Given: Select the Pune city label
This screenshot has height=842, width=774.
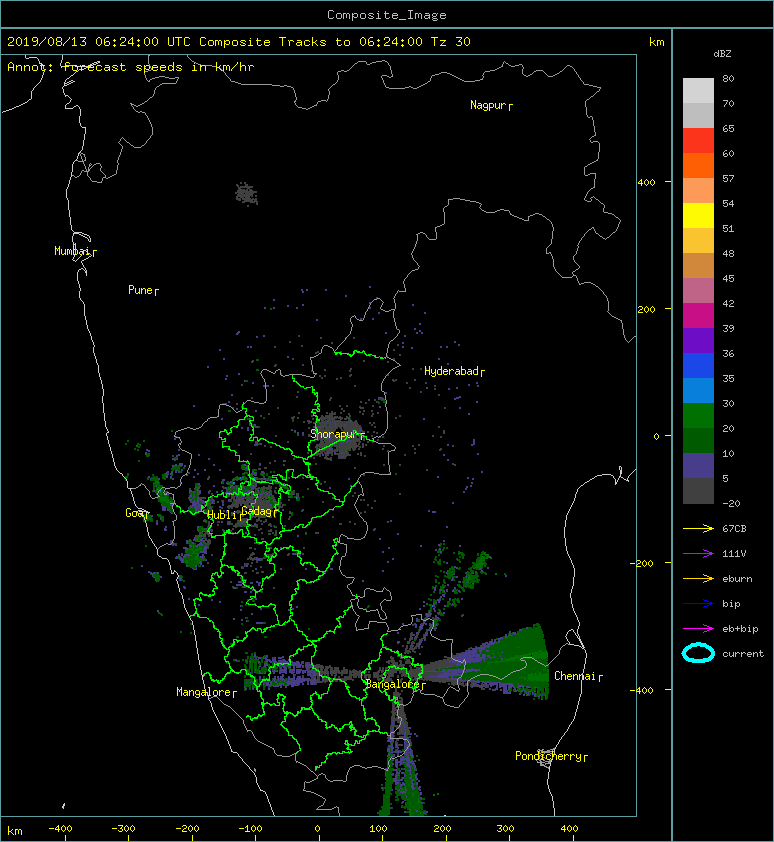Looking at the screenshot, I should point(140,290).
